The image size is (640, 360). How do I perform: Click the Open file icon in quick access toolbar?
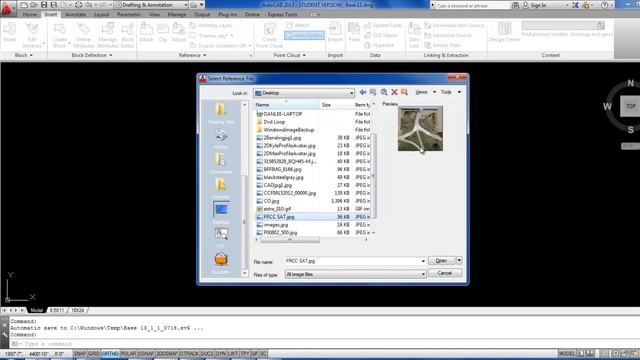click(34, 5)
